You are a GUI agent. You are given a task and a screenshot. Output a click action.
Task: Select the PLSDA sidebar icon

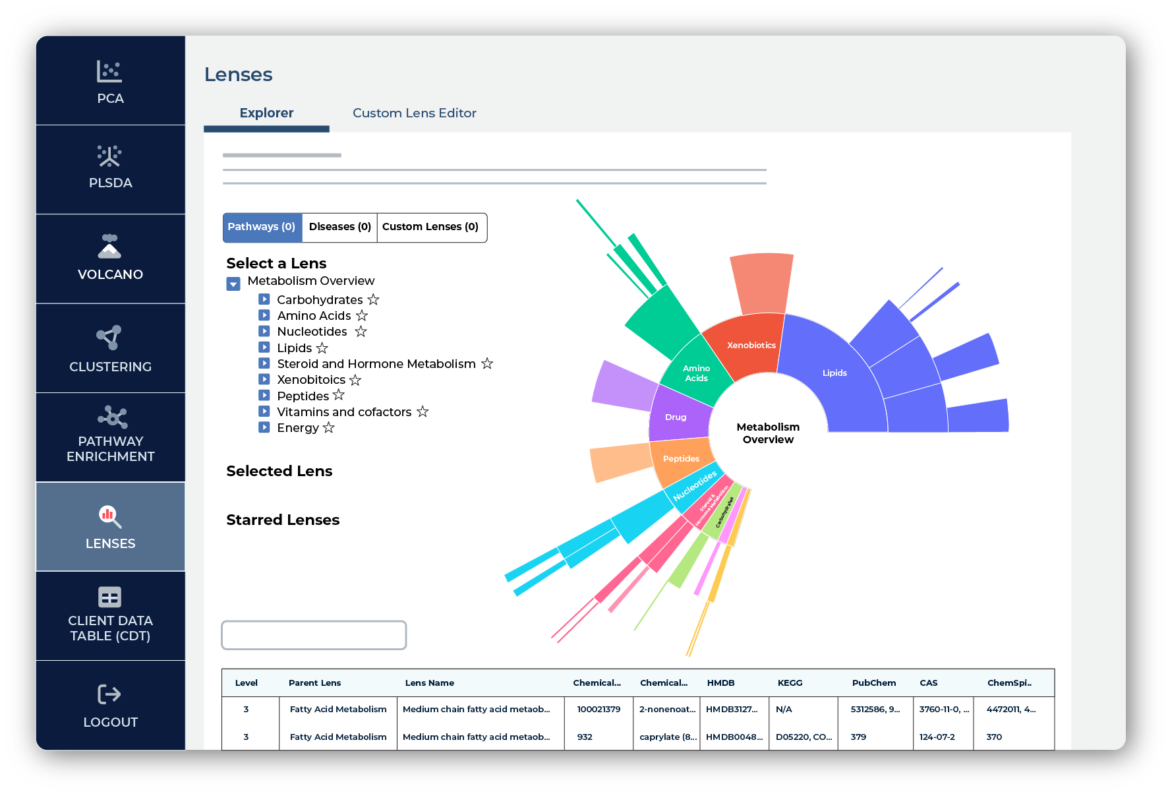click(110, 155)
